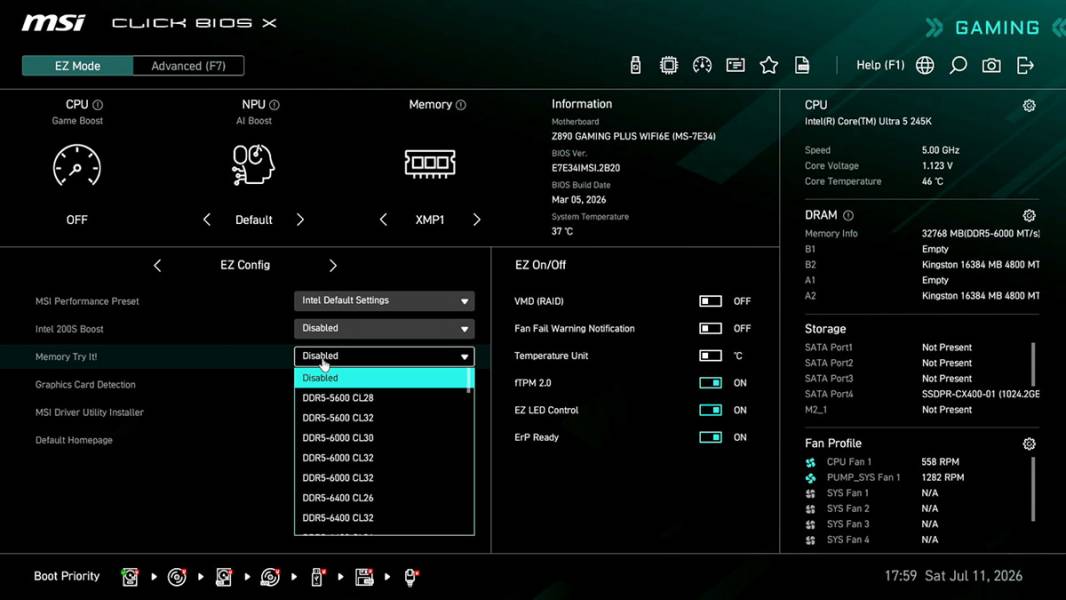Click right arrow beside XMP1

click(477, 219)
